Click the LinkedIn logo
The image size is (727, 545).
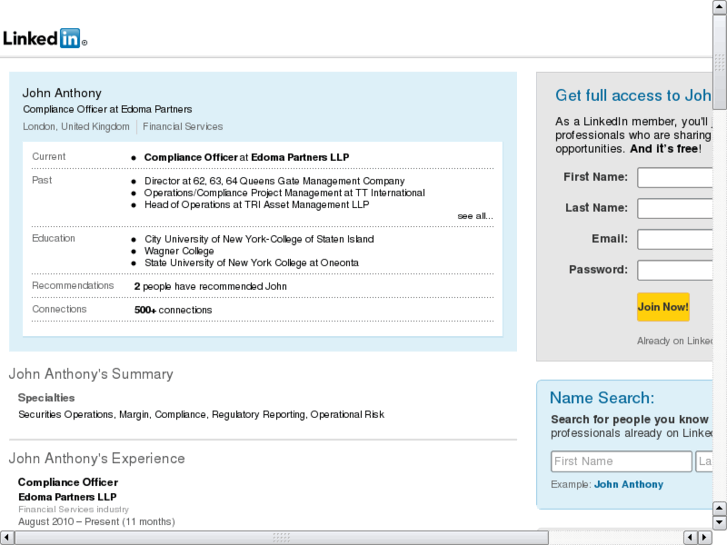pos(45,39)
